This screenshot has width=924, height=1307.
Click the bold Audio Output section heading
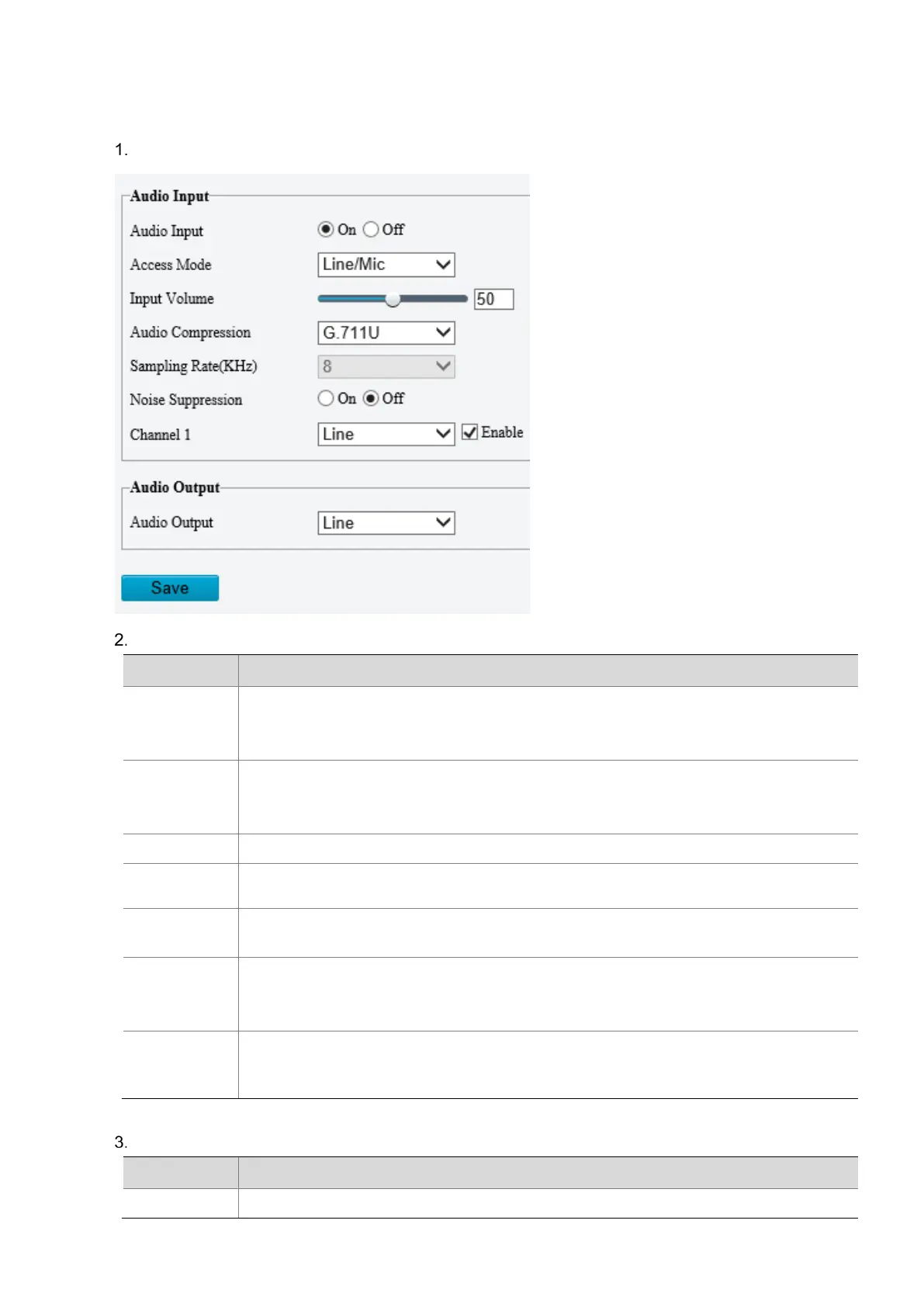point(175,487)
